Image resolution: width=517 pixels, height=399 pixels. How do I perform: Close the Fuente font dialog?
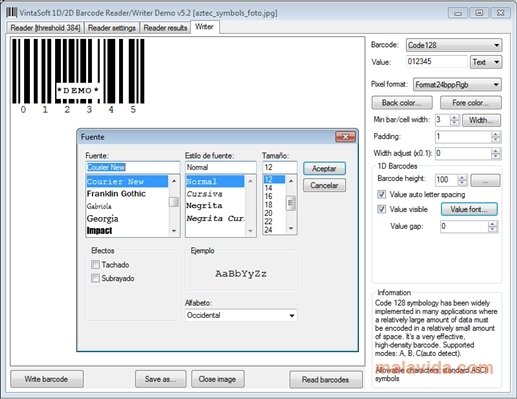(345, 137)
